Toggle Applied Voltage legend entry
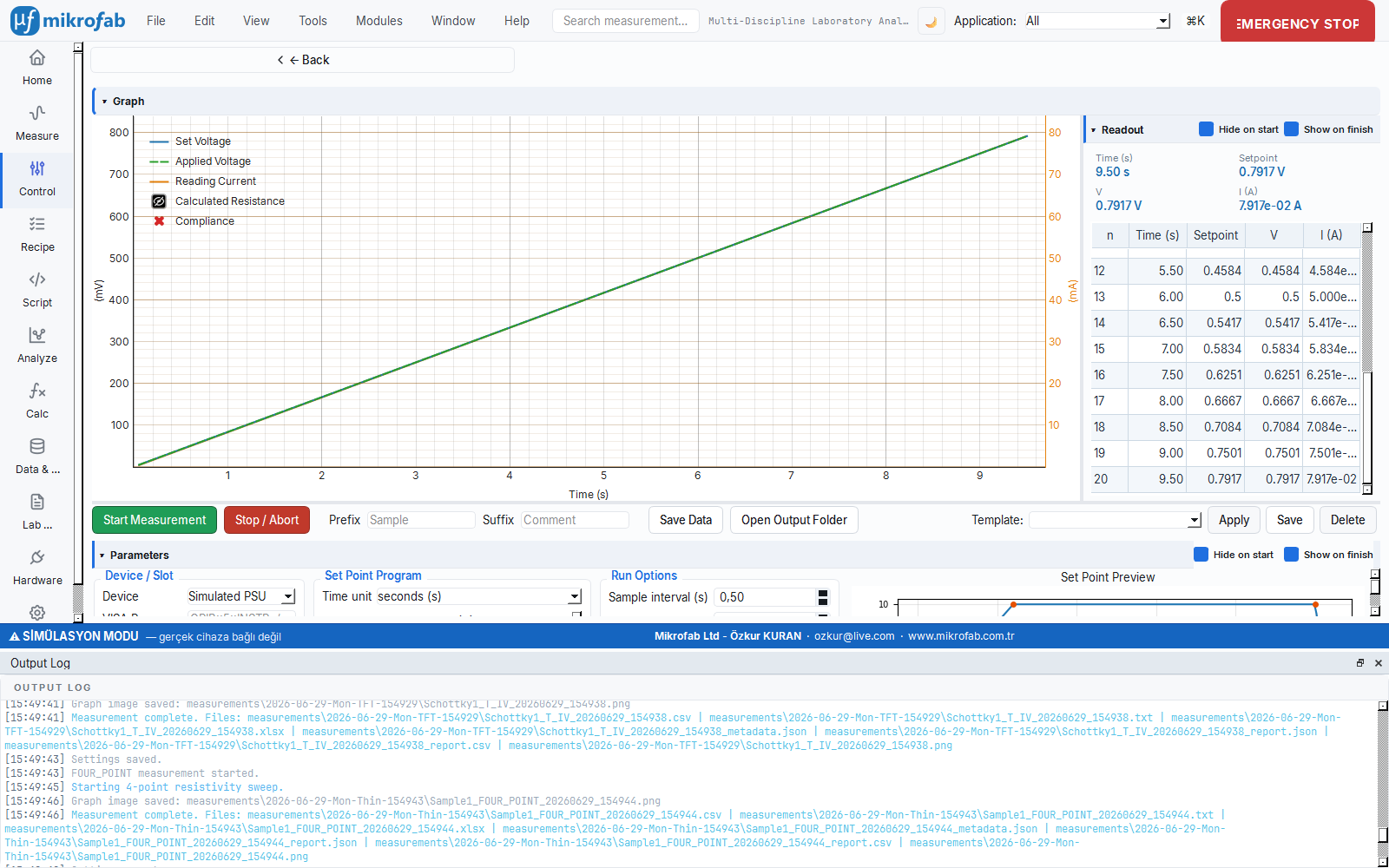The height and width of the screenshot is (868, 1389). [201, 161]
